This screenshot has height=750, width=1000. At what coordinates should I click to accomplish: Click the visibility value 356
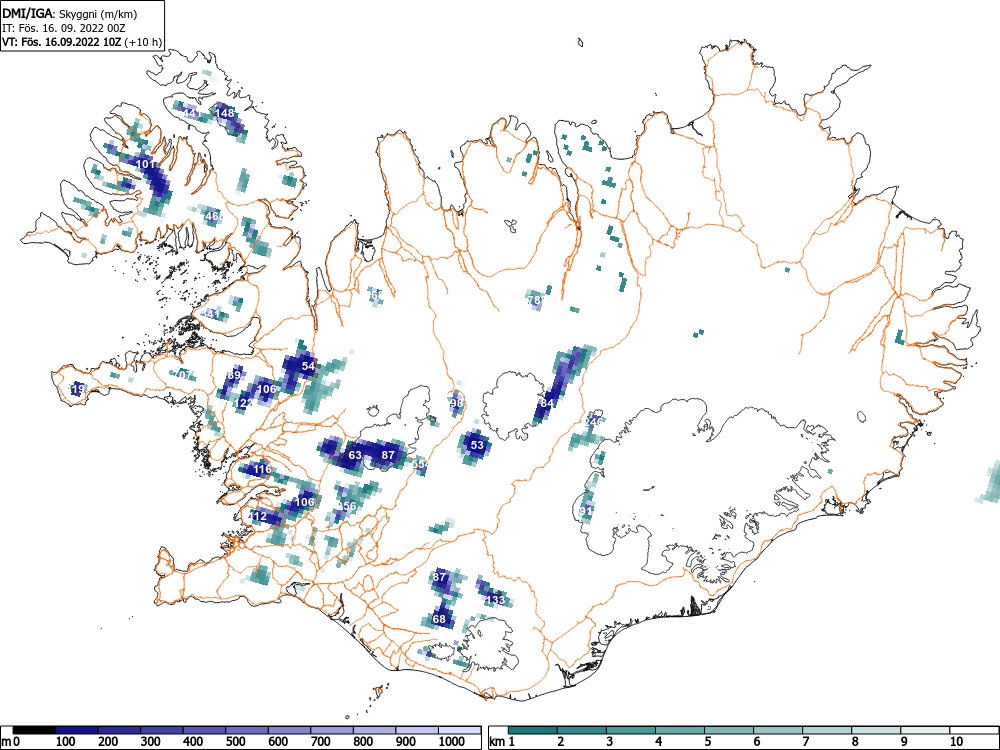coord(347,506)
